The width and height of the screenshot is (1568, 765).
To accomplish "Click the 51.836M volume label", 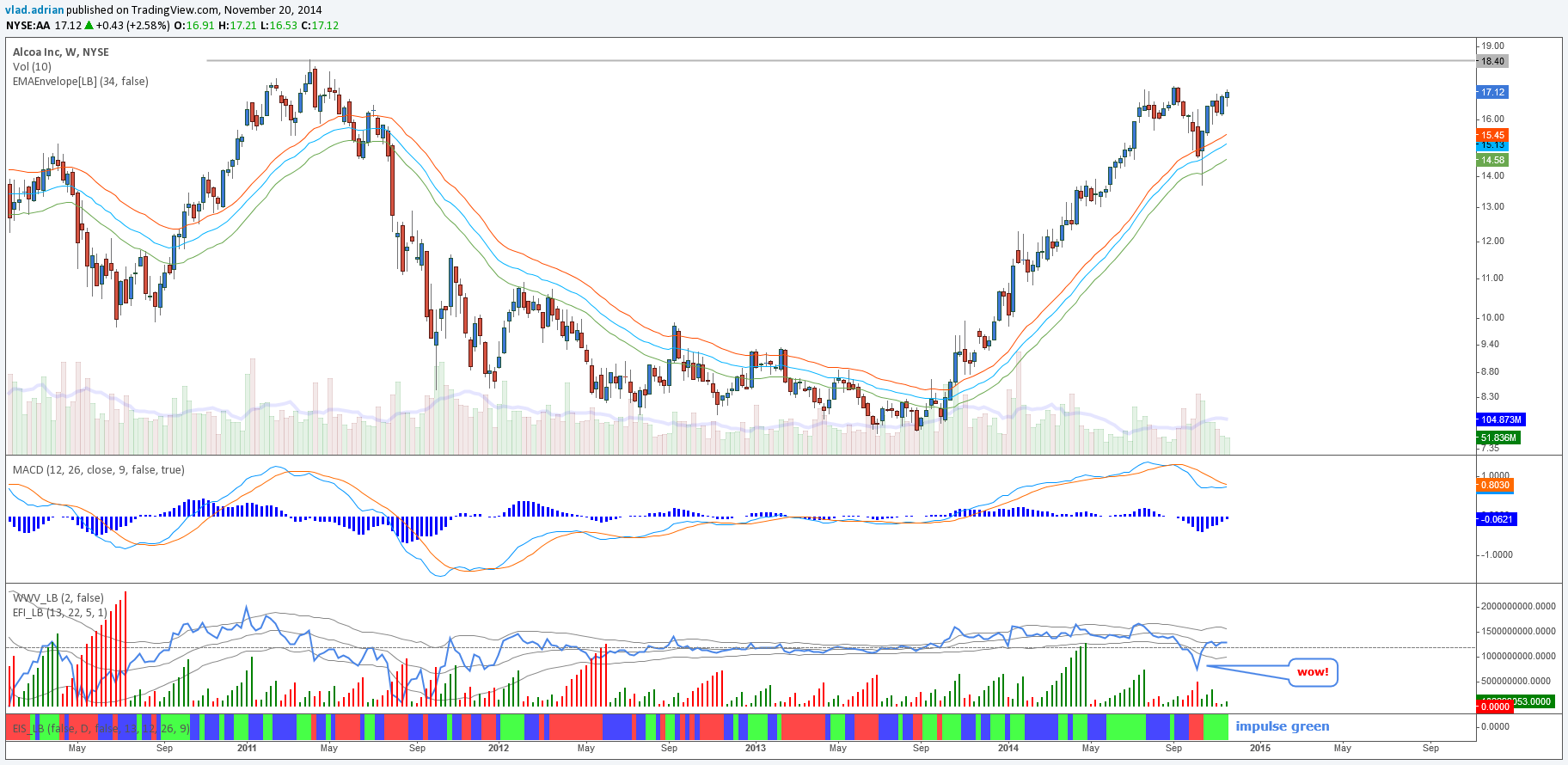I will [x=1498, y=438].
